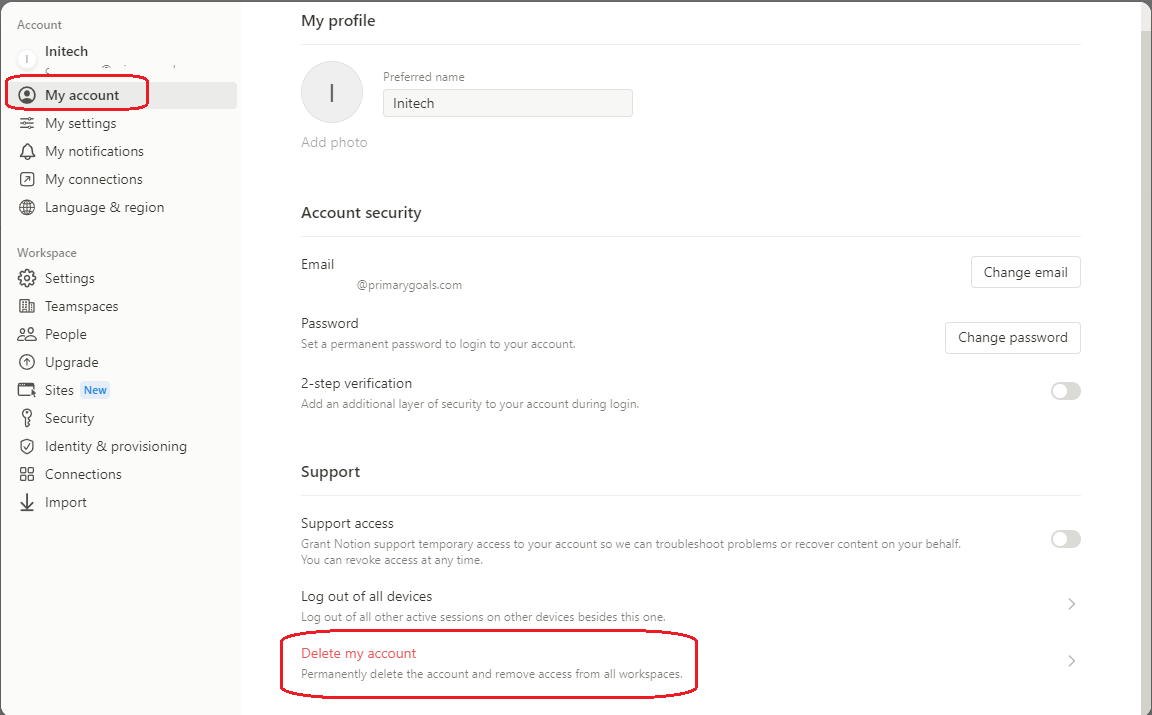Image resolution: width=1152 pixels, height=715 pixels.
Task: Open Import via the download arrow icon
Action: pos(27,502)
